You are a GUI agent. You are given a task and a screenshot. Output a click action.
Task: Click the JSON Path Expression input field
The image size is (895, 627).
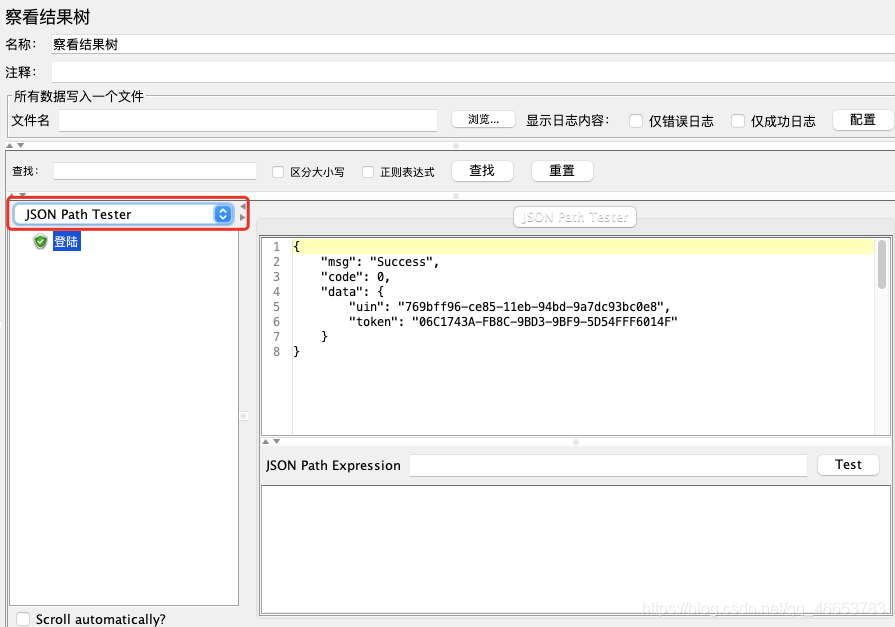(608, 465)
